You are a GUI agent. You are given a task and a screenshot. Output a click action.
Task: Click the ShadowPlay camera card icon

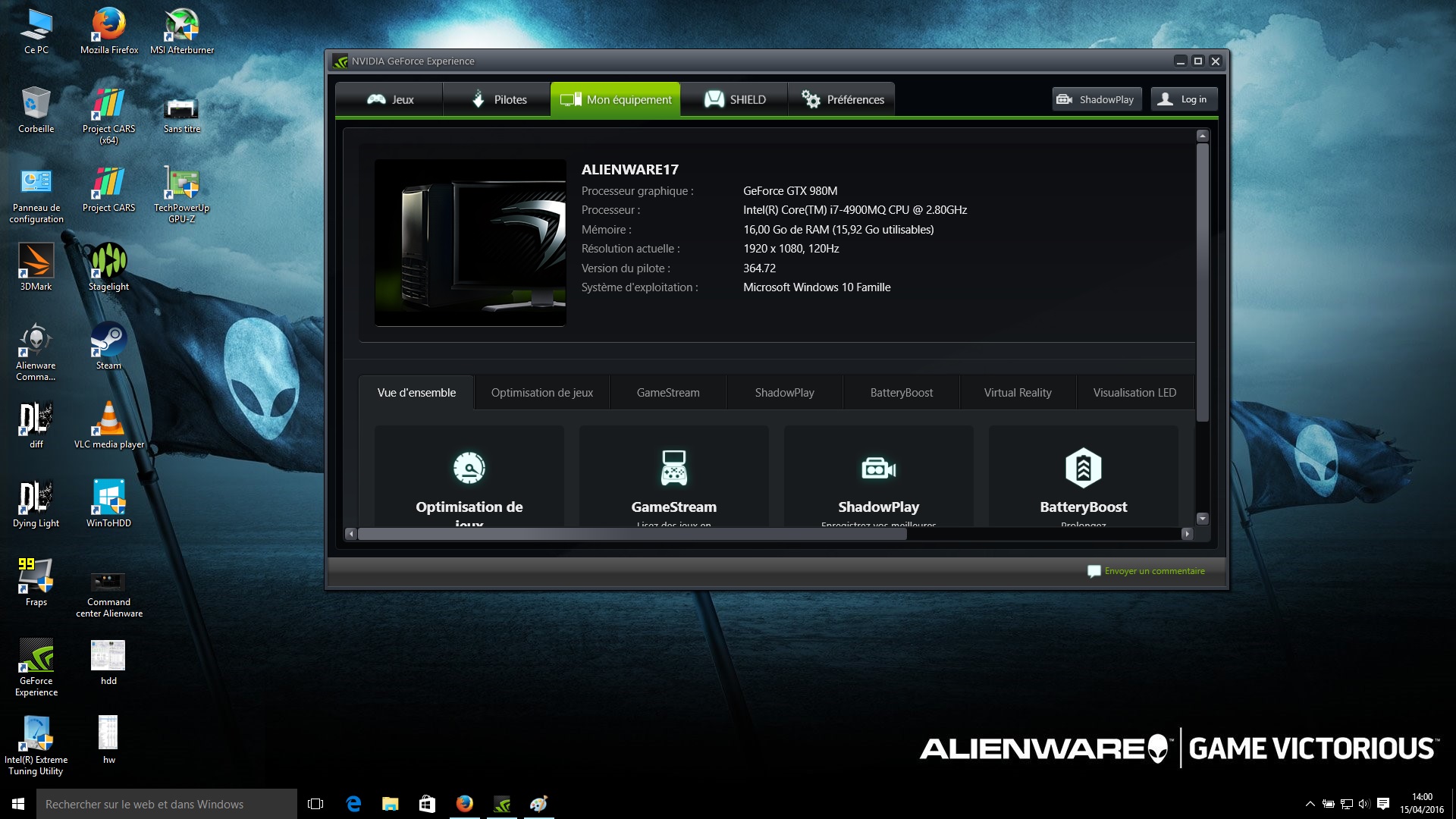pos(879,469)
